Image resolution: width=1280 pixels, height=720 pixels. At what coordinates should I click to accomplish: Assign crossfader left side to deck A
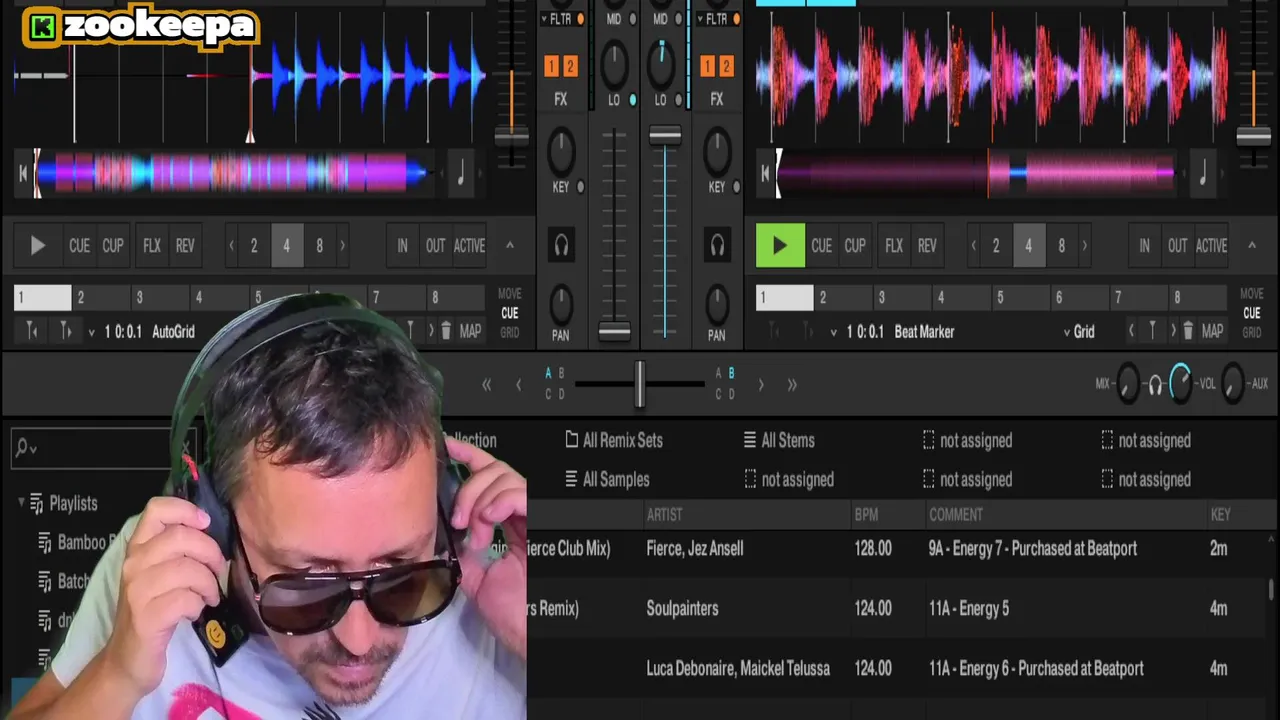548,373
